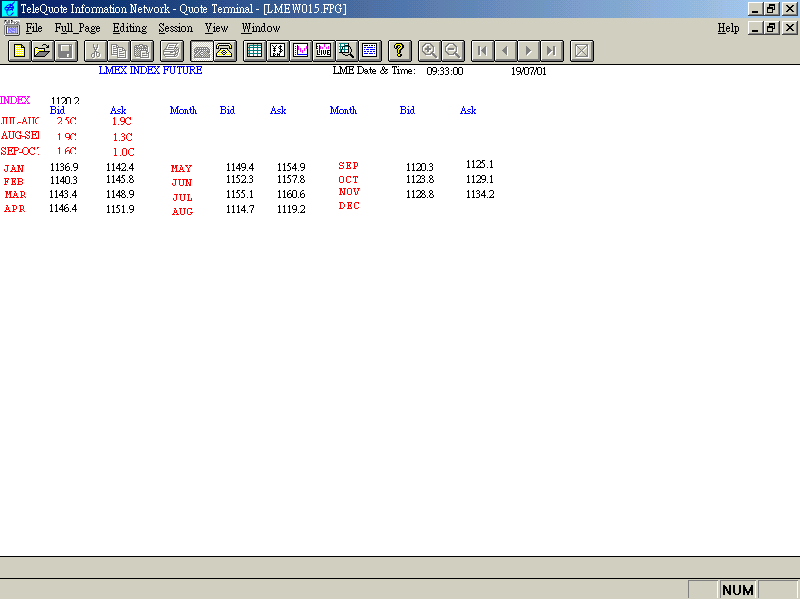Open the Session menu
The width and height of the screenshot is (800, 600).
coord(176,28)
